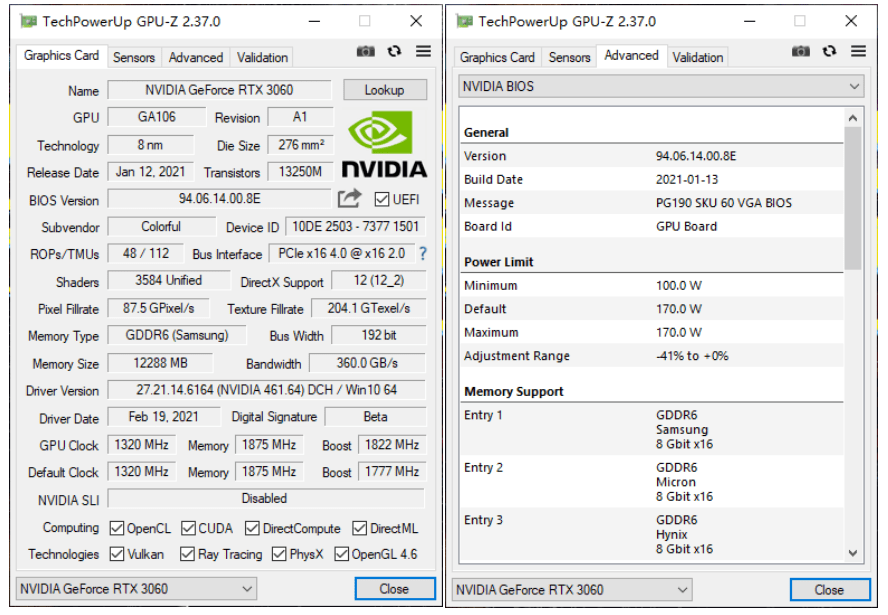Click GPU-Z app icon in right title bar
Screen dimensions: 888x615
tap(464, 22)
